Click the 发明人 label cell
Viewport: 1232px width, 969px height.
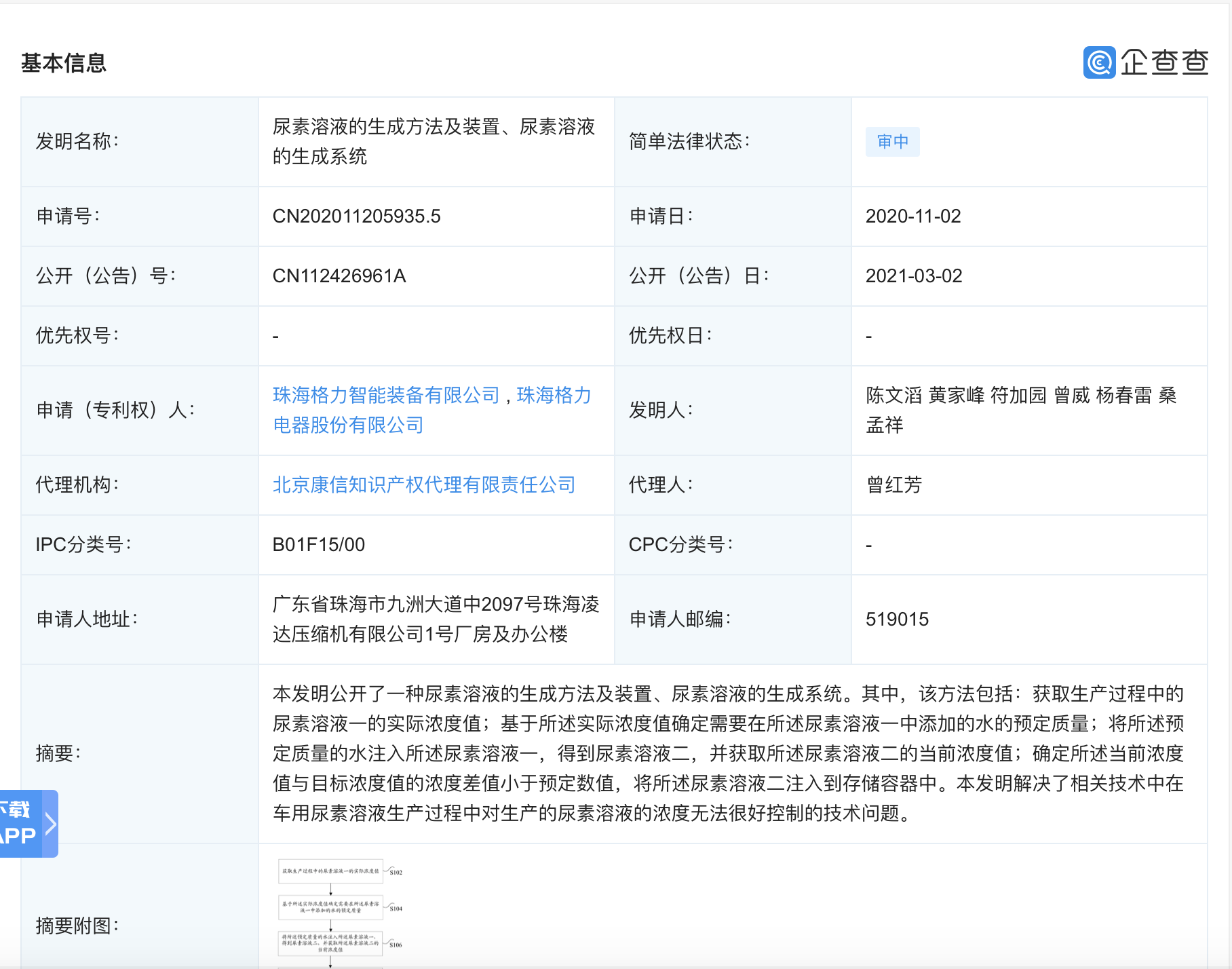(x=733, y=411)
